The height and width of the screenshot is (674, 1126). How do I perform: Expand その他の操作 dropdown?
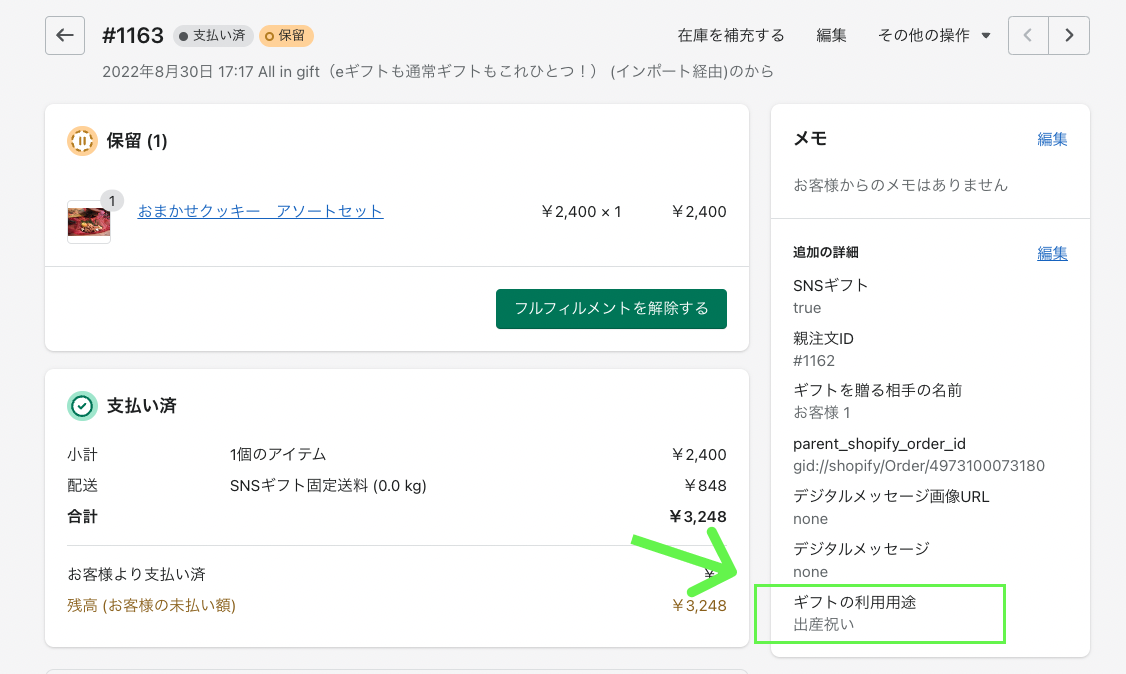pos(934,36)
